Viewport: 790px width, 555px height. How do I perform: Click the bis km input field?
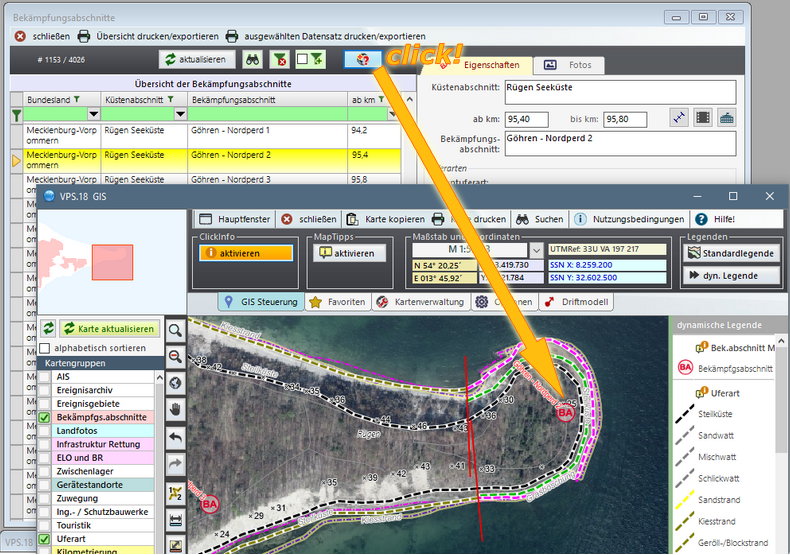[625, 119]
